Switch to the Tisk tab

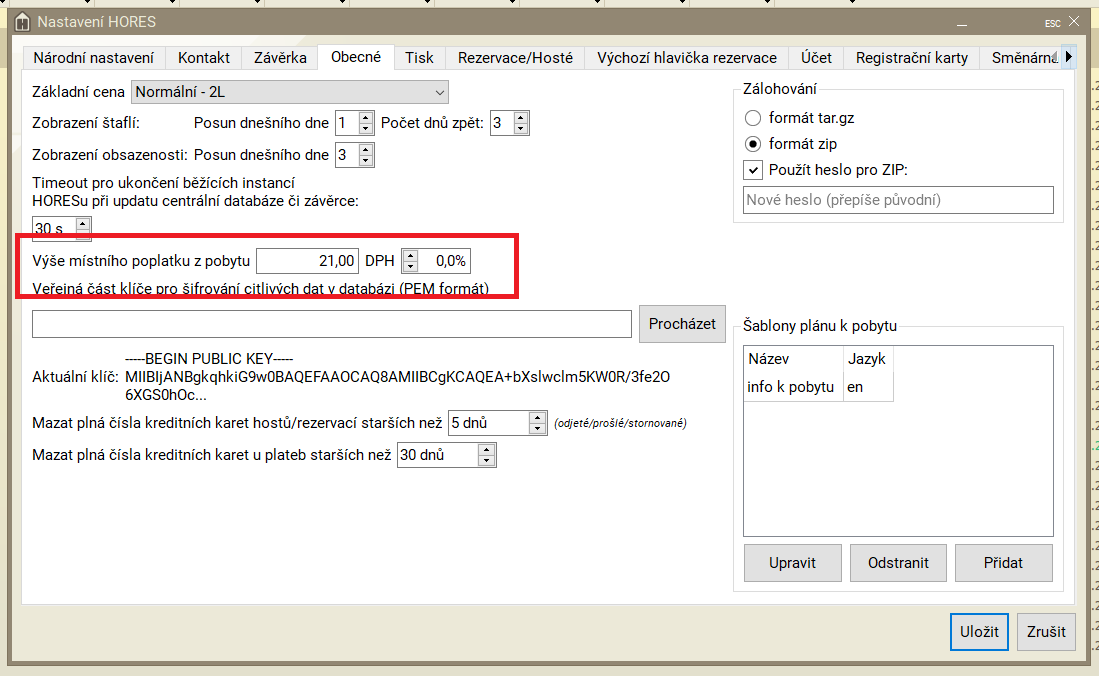point(419,58)
